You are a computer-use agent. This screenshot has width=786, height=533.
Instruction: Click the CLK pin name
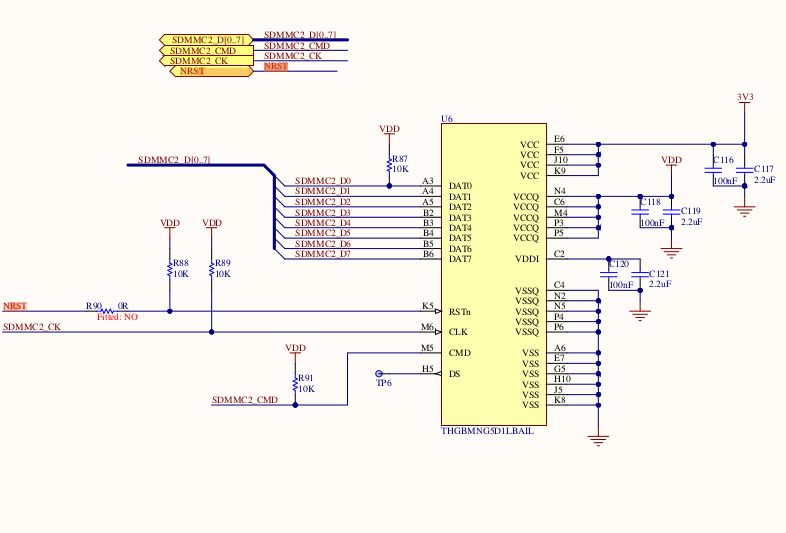tap(458, 332)
